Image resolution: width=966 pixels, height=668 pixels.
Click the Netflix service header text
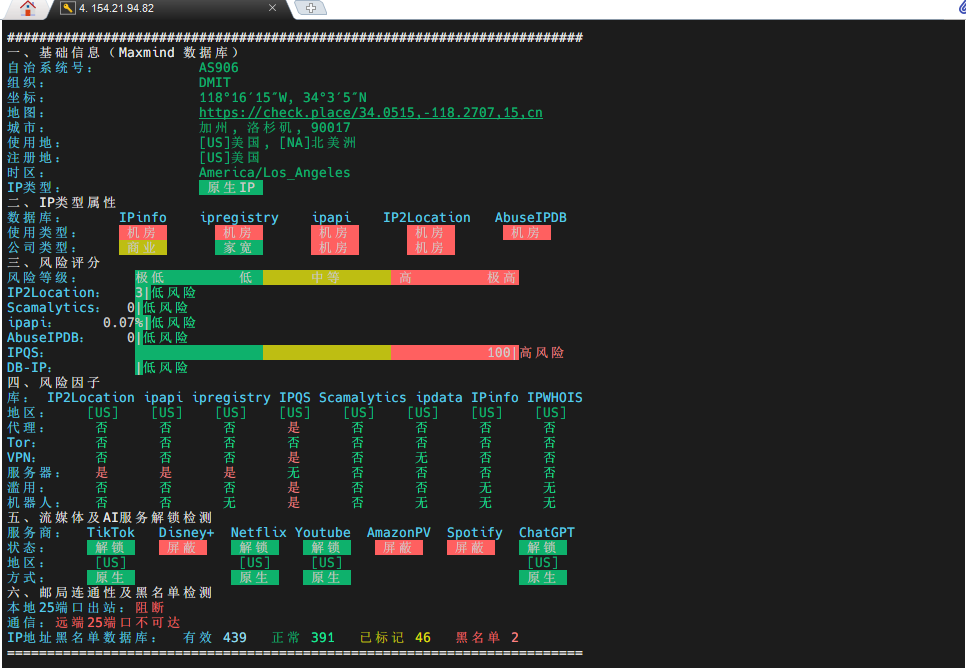pyautogui.click(x=258, y=533)
